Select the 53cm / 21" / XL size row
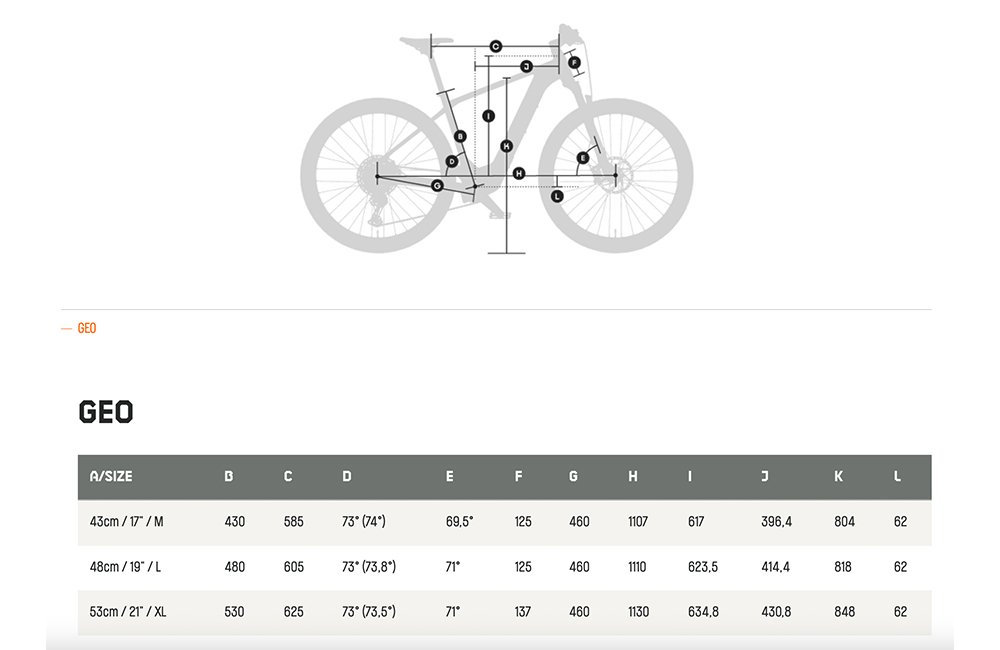 [504, 612]
